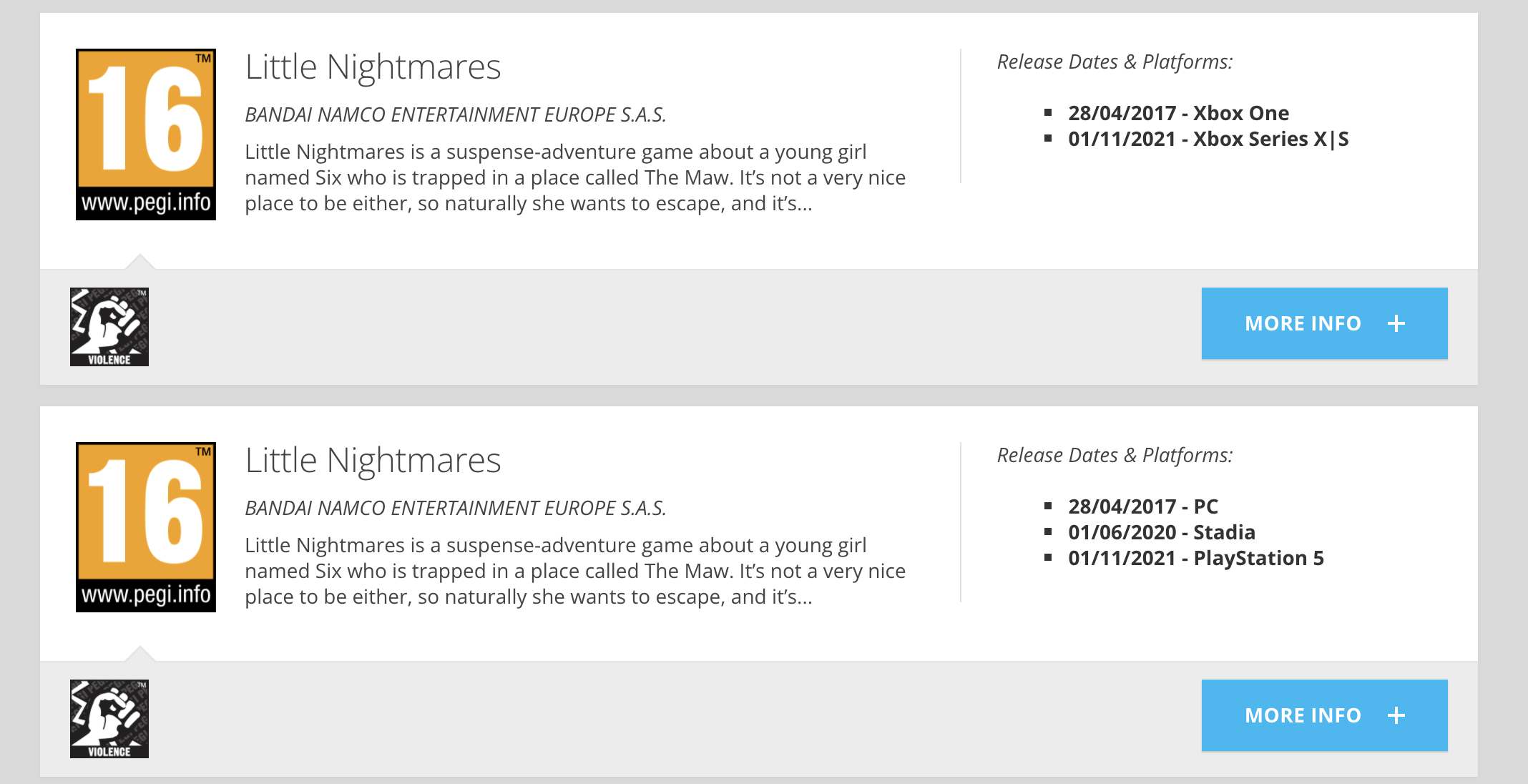Click the Violence descriptor icon in second card

[109, 719]
